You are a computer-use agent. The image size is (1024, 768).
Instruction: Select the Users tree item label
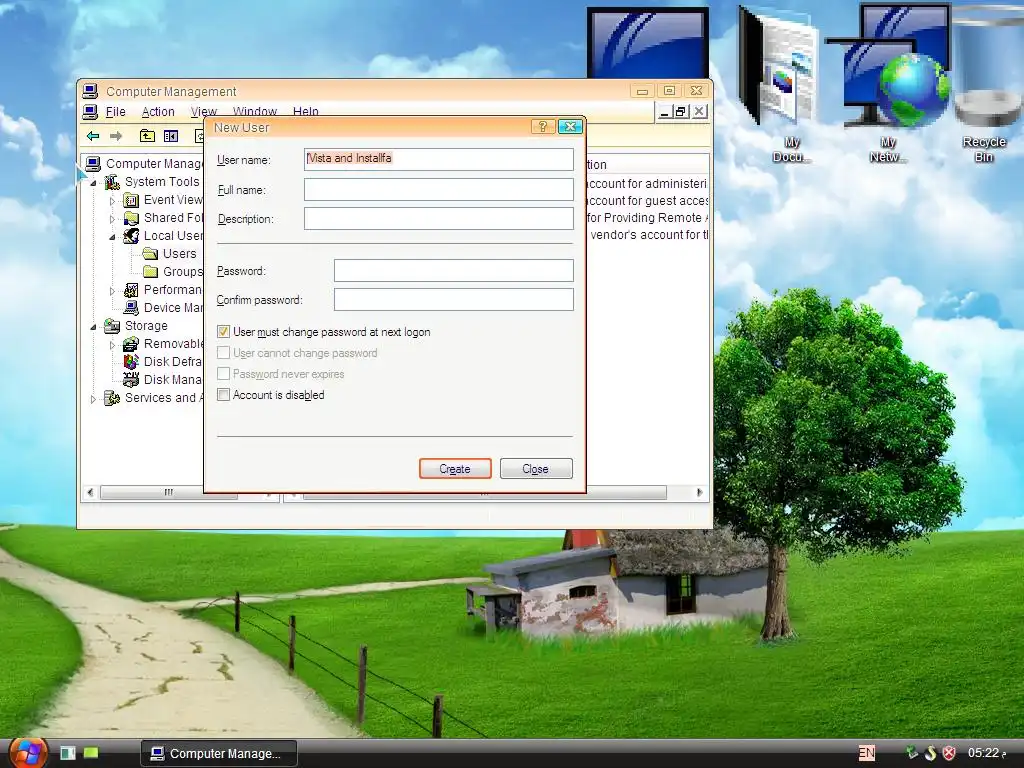pos(180,253)
